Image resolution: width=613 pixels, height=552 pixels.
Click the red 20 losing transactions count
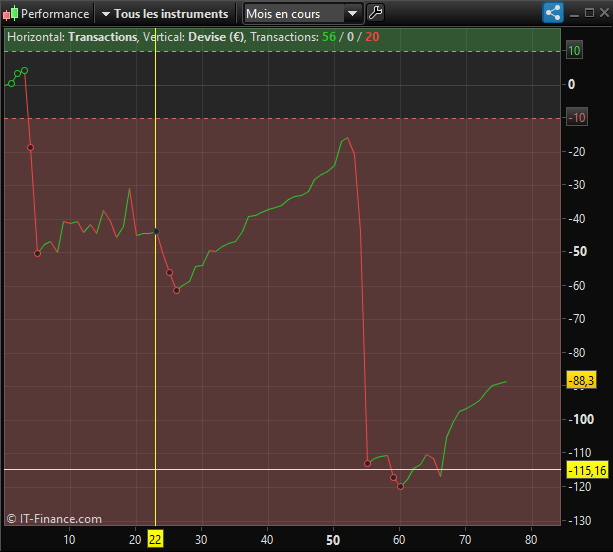click(x=372, y=37)
